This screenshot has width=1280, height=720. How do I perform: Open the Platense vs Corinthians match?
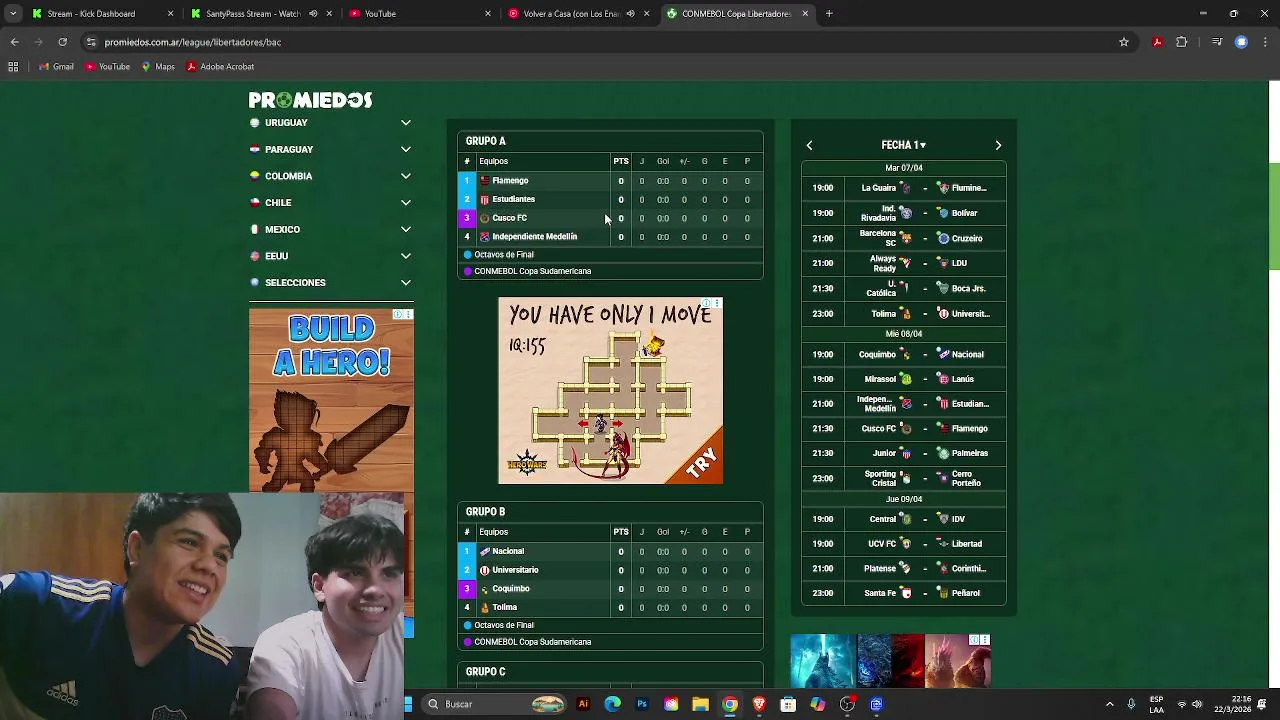coord(903,568)
